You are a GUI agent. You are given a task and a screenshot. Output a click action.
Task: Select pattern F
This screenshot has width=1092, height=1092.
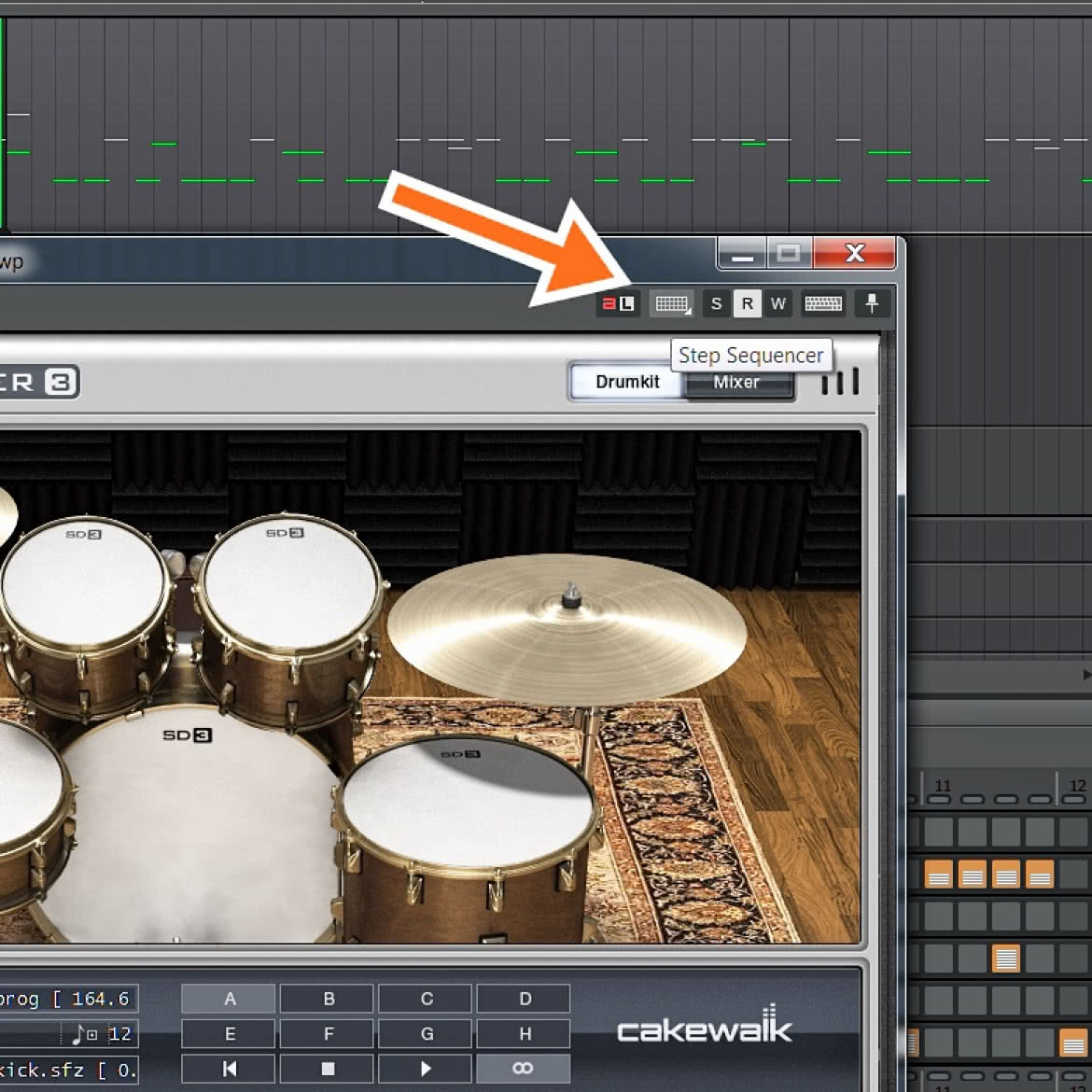(328, 1033)
